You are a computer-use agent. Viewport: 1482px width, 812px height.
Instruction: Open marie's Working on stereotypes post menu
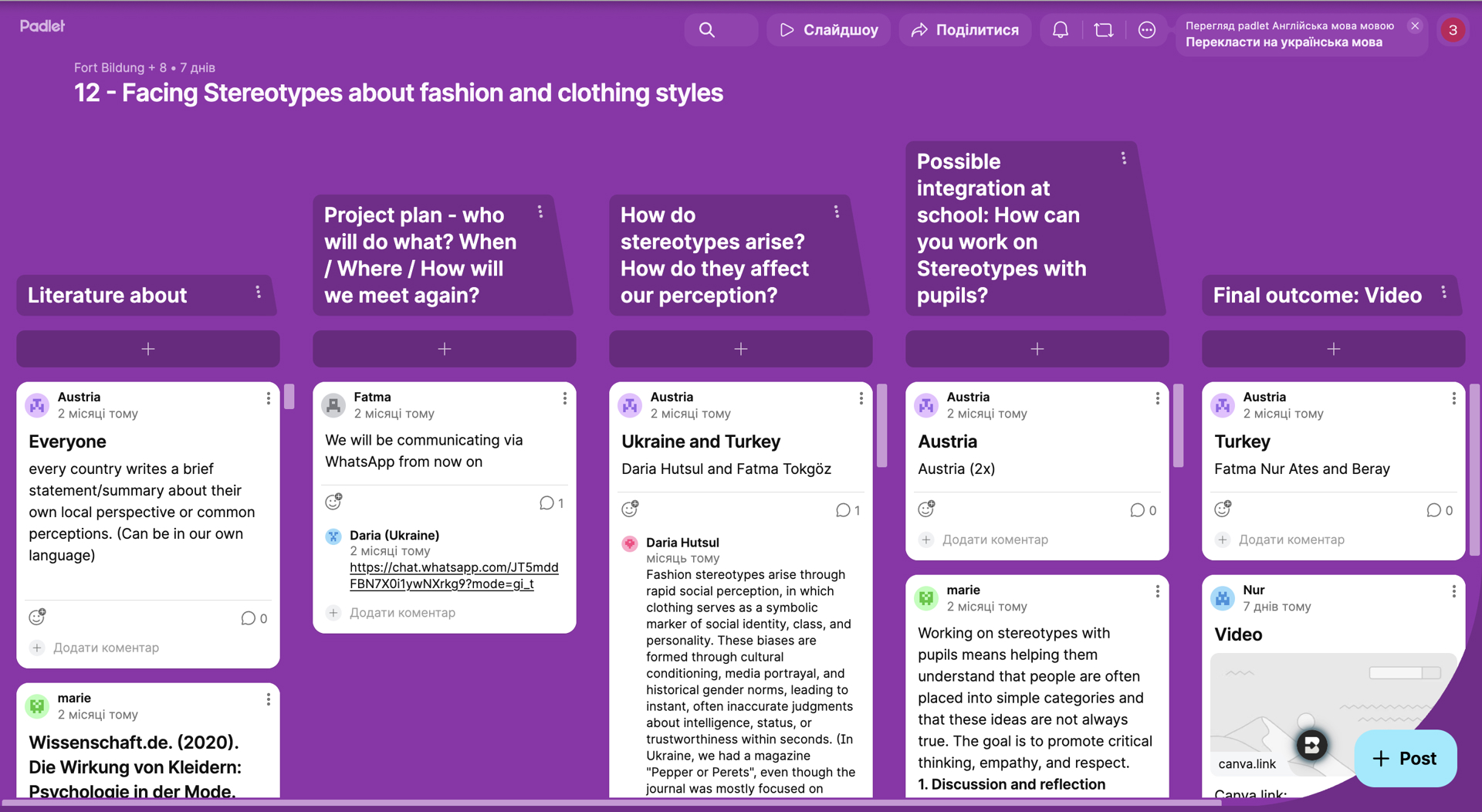pyautogui.click(x=1157, y=591)
